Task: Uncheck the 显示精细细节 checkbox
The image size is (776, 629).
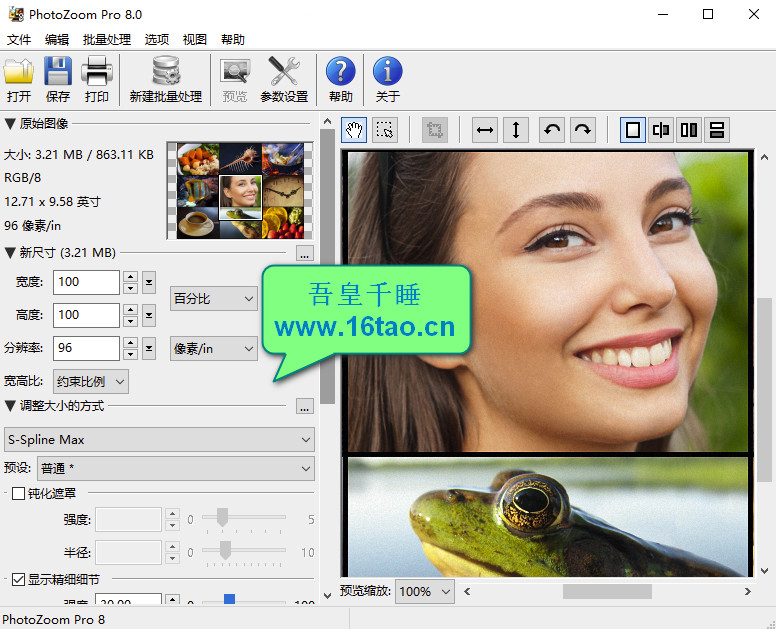Action: coord(18,579)
